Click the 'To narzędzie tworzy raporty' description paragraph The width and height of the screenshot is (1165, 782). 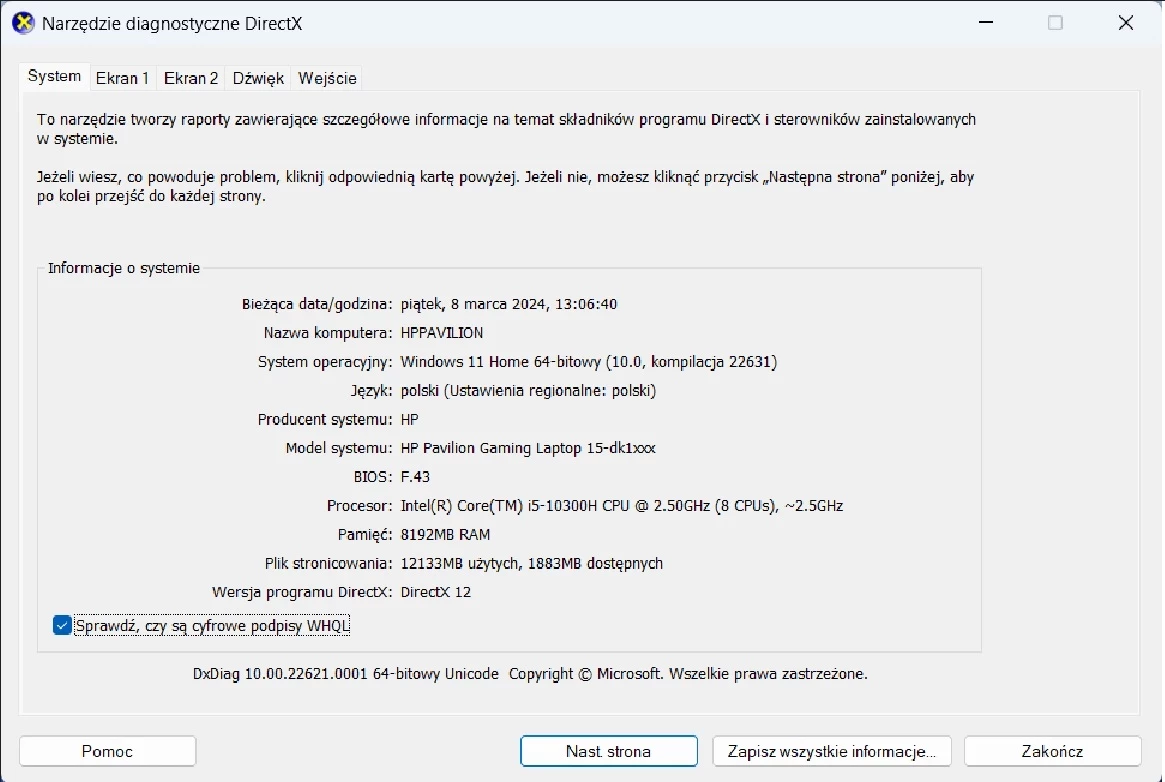click(506, 128)
